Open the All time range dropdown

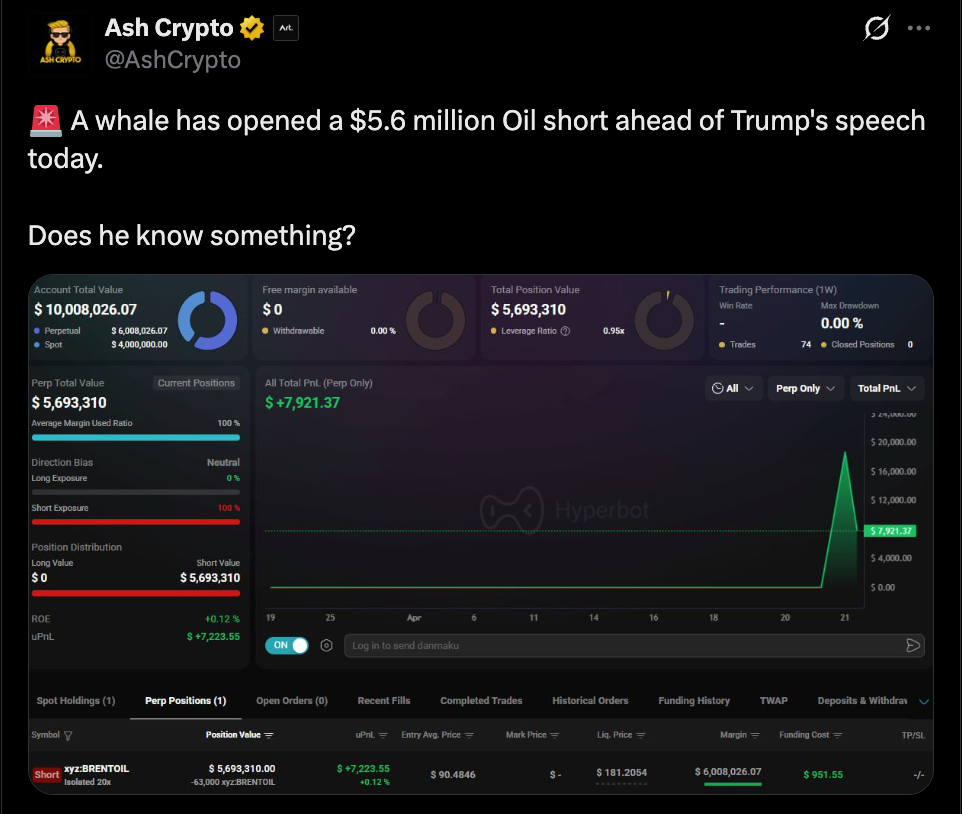tap(734, 388)
